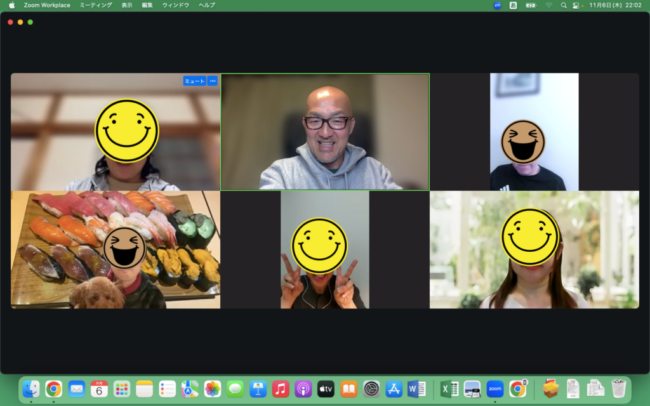Open the Calendar app in the Dock

pyautogui.click(x=99, y=388)
